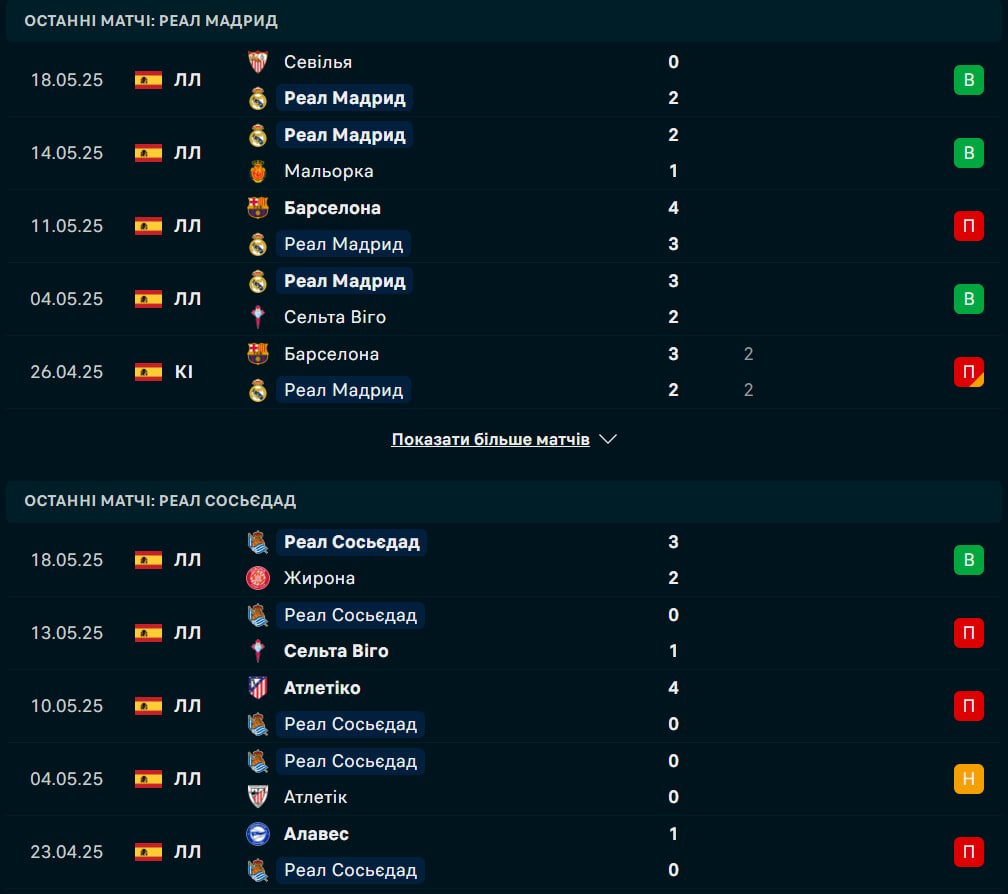Click Spain flag in the 26.04.25 cup match
Image resolution: width=1008 pixels, height=894 pixels.
[x=148, y=372]
